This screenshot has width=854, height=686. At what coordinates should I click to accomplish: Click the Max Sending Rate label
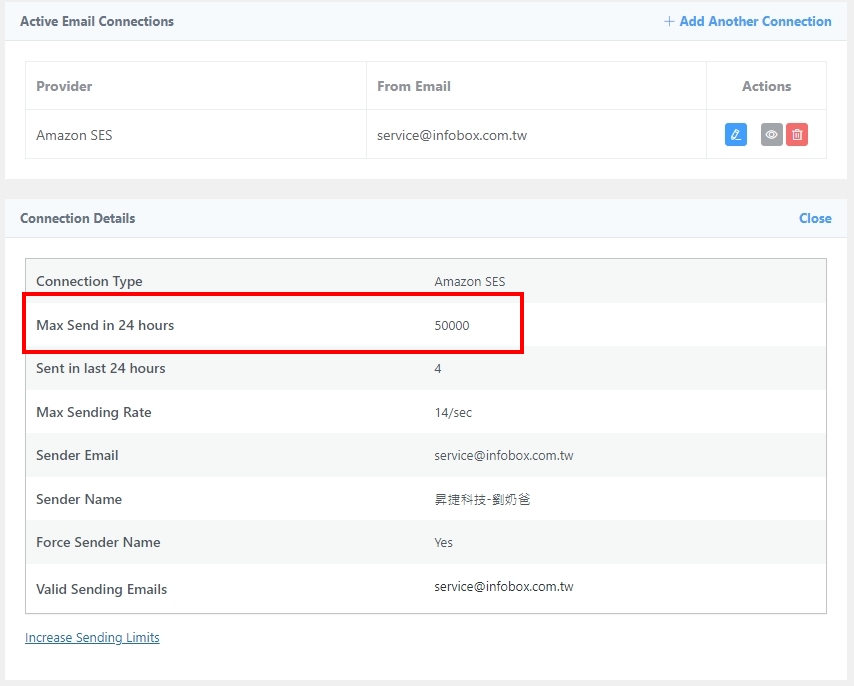click(94, 412)
